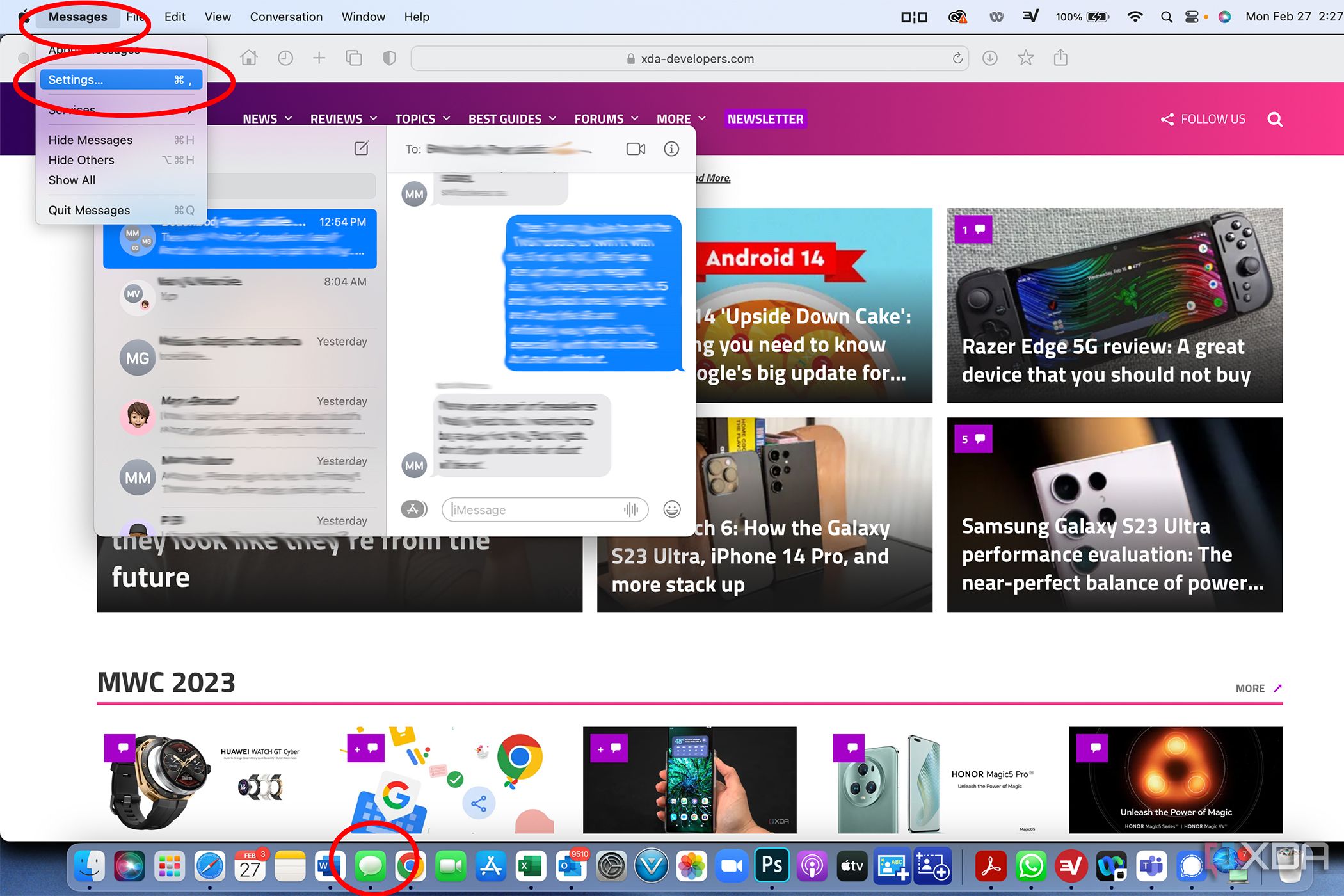The height and width of the screenshot is (896, 1344).
Task: Open Finder from the Dock
Action: coord(89,867)
